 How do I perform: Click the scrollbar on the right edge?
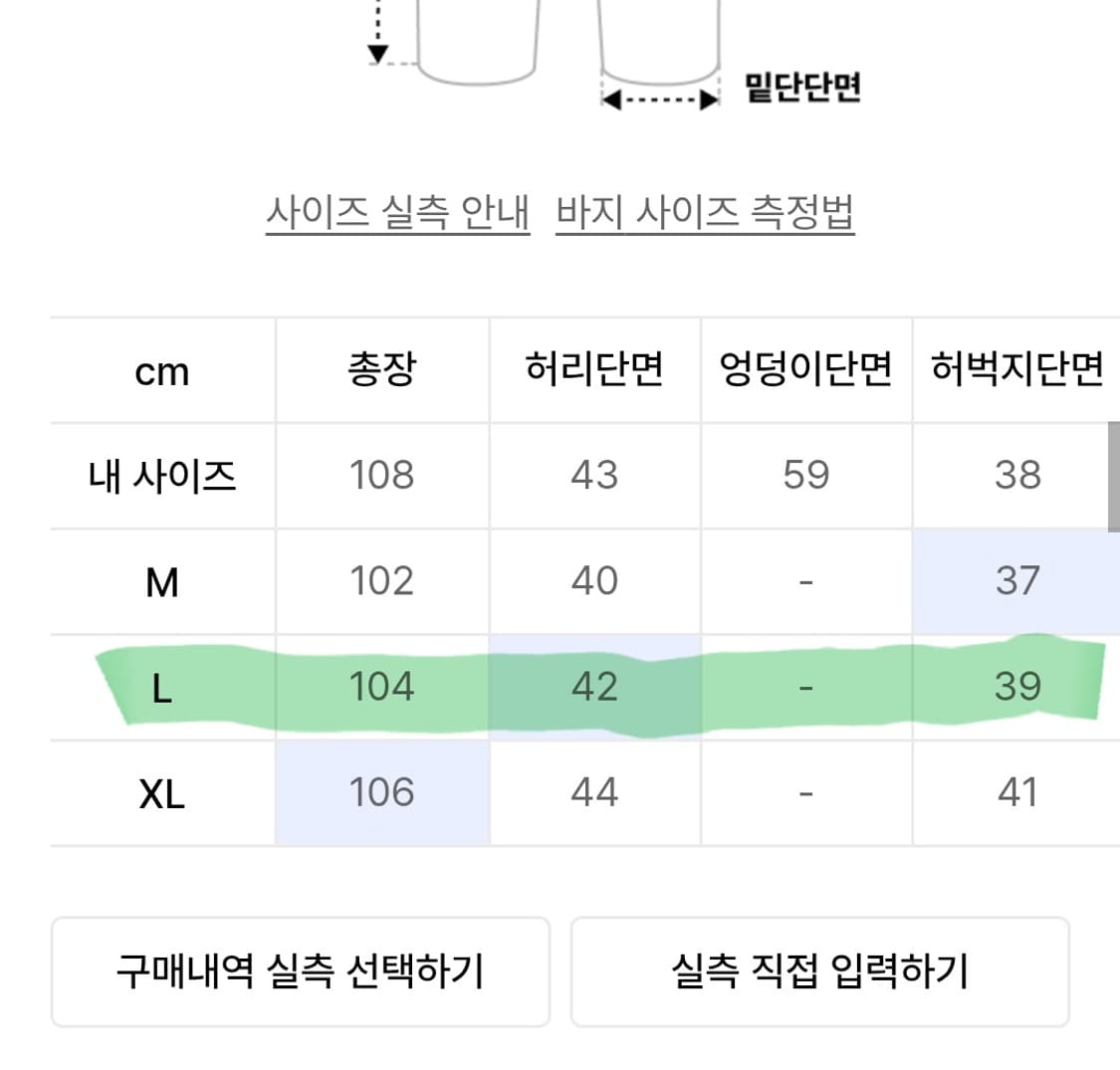tap(1114, 475)
